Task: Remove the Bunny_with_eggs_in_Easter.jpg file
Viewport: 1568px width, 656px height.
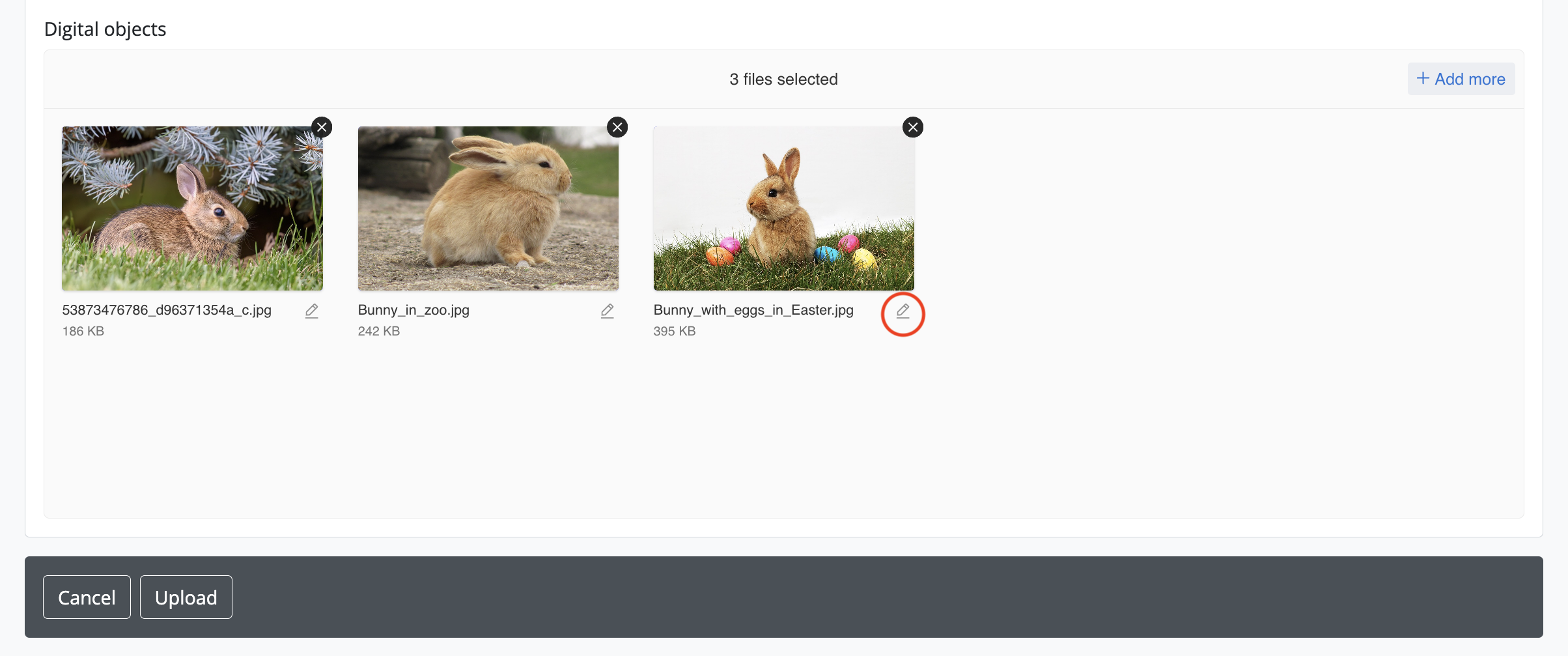Action: coord(913,127)
